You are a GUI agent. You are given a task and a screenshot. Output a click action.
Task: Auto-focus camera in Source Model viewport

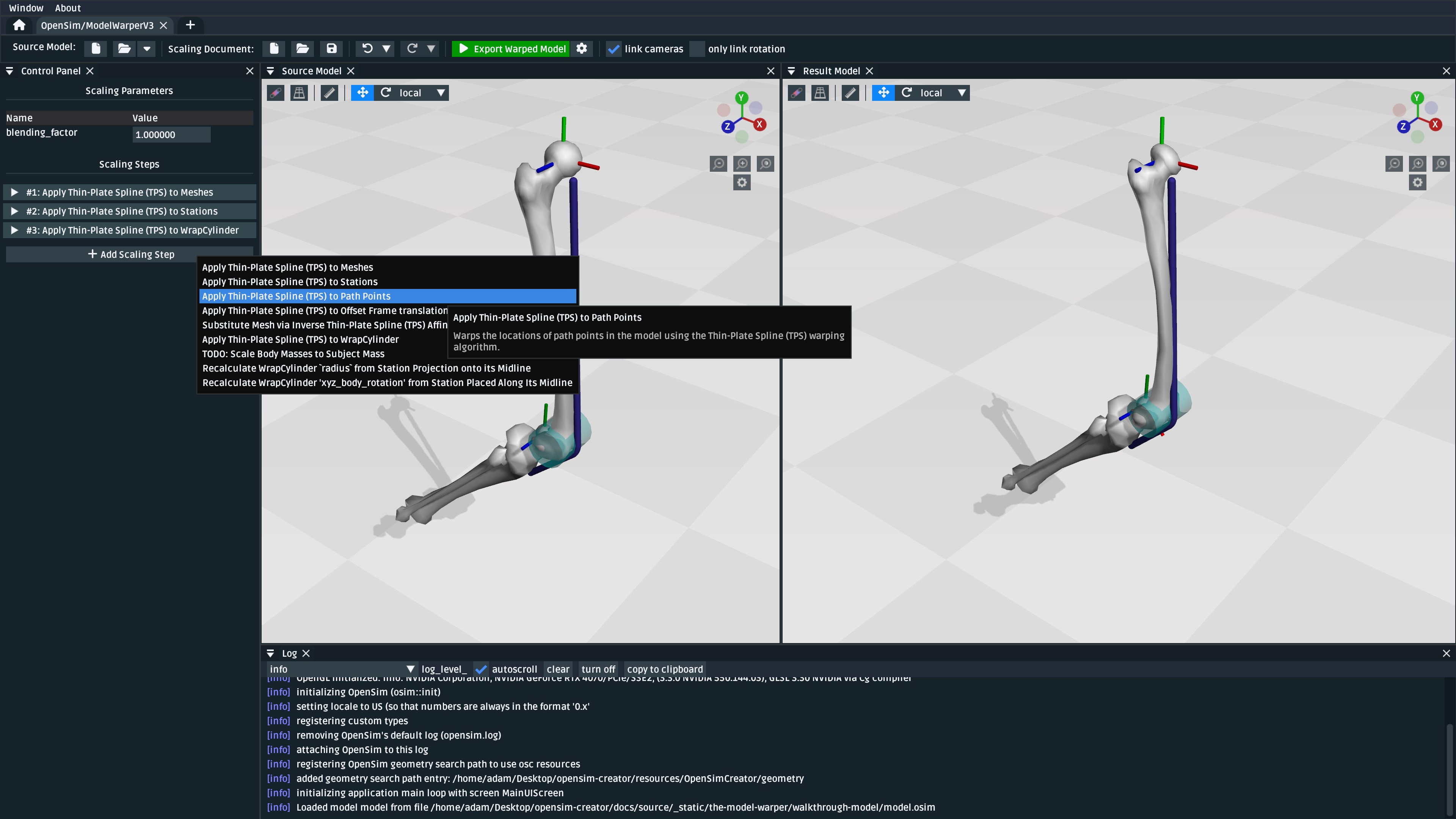pyautogui.click(x=765, y=164)
